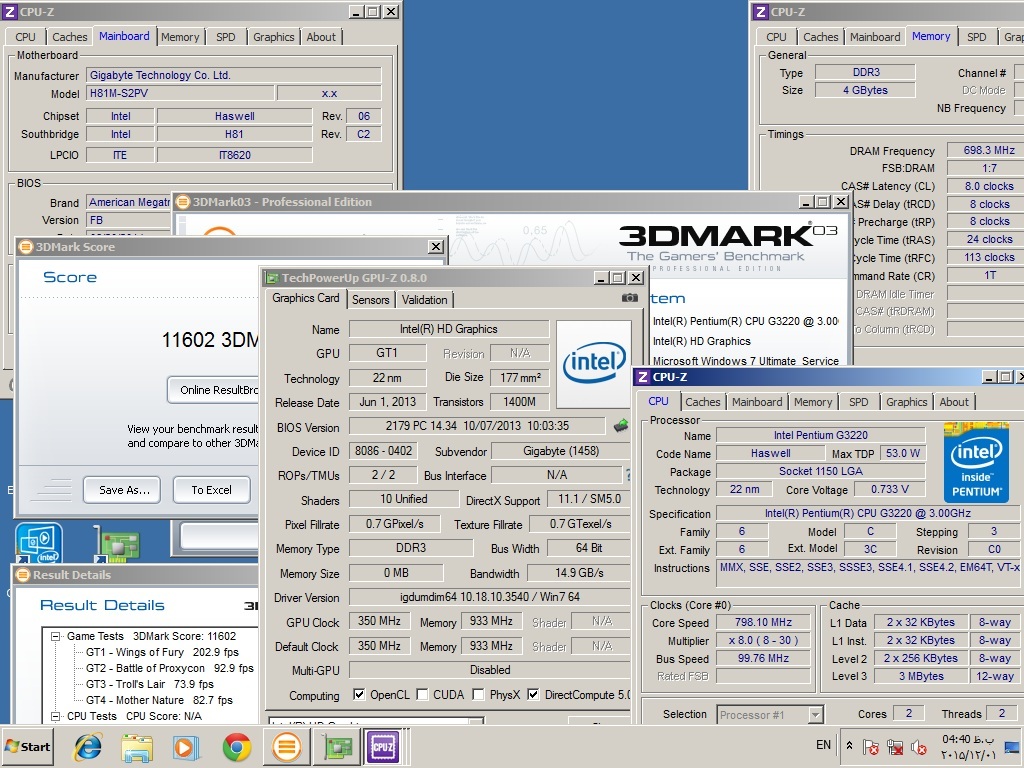This screenshot has width=1024, height=768.
Task: Click the Result Details title bar icon
Action: (24, 575)
